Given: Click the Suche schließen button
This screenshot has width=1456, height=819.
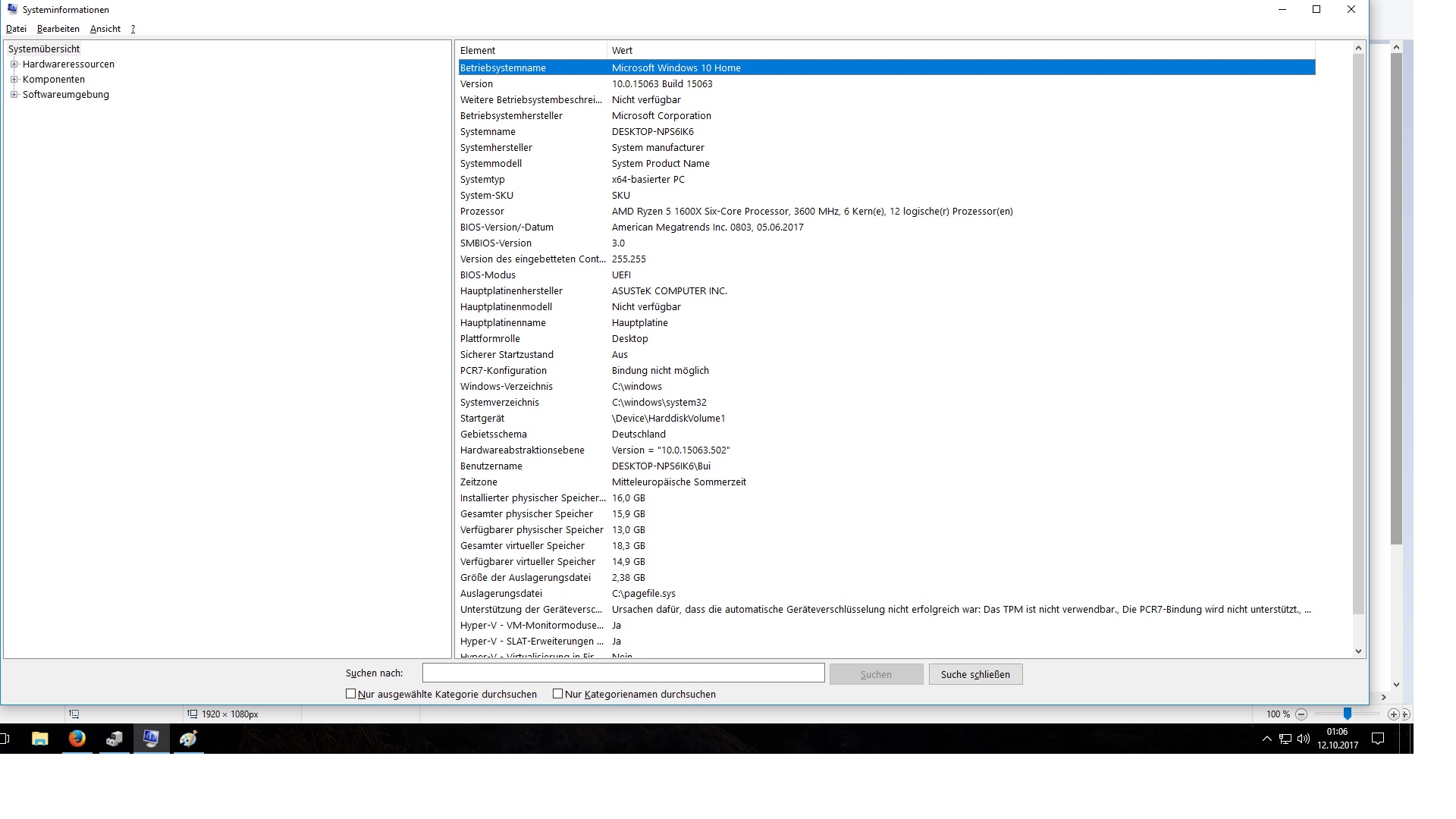Looking at the screenshot, I should pos(975,674).
